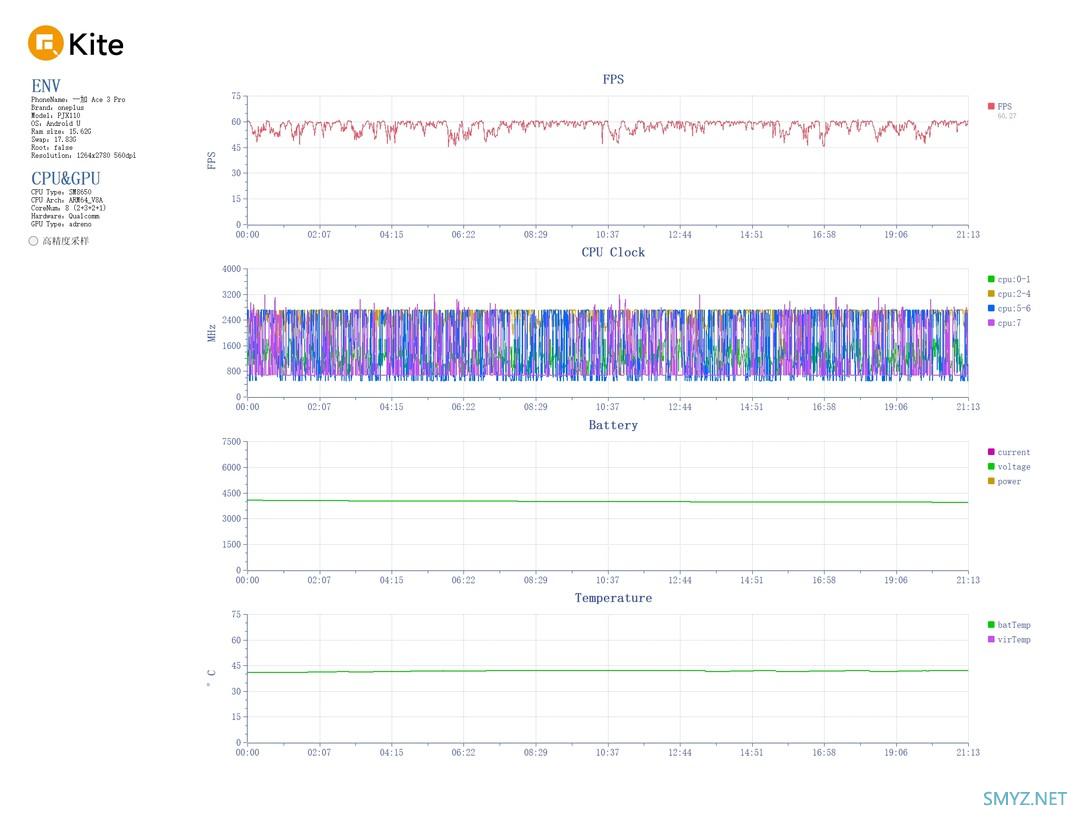The image size is (1080, 818).
Task: Select the 'CPU Arch: ARM64_V8A' line
Action: [67, 200]
